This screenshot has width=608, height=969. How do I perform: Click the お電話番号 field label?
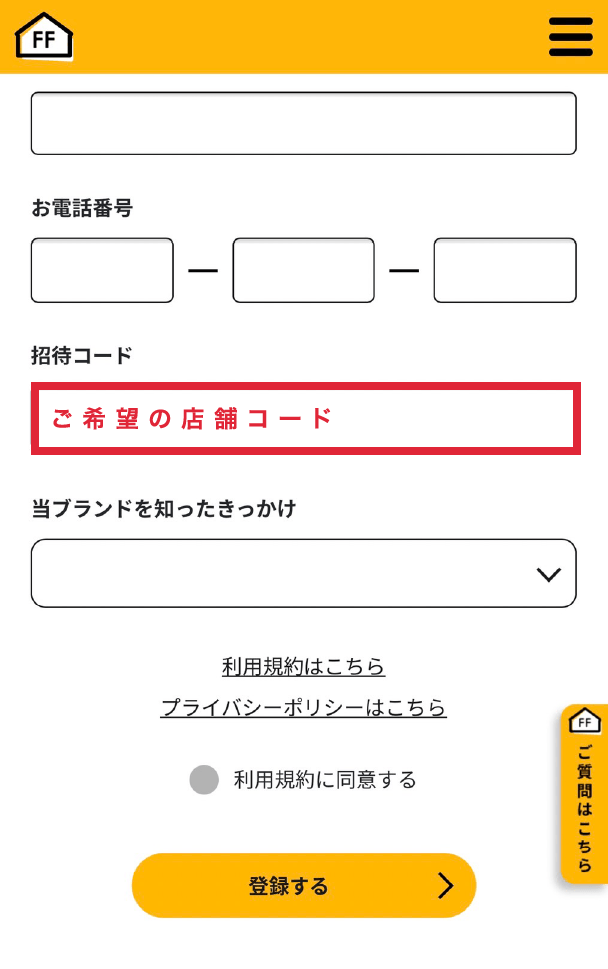(x=82, y=208)
